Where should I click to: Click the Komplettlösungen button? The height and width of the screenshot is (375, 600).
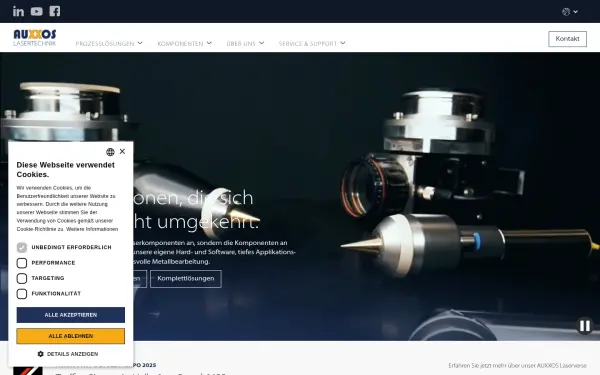click(x=186, y=279)
